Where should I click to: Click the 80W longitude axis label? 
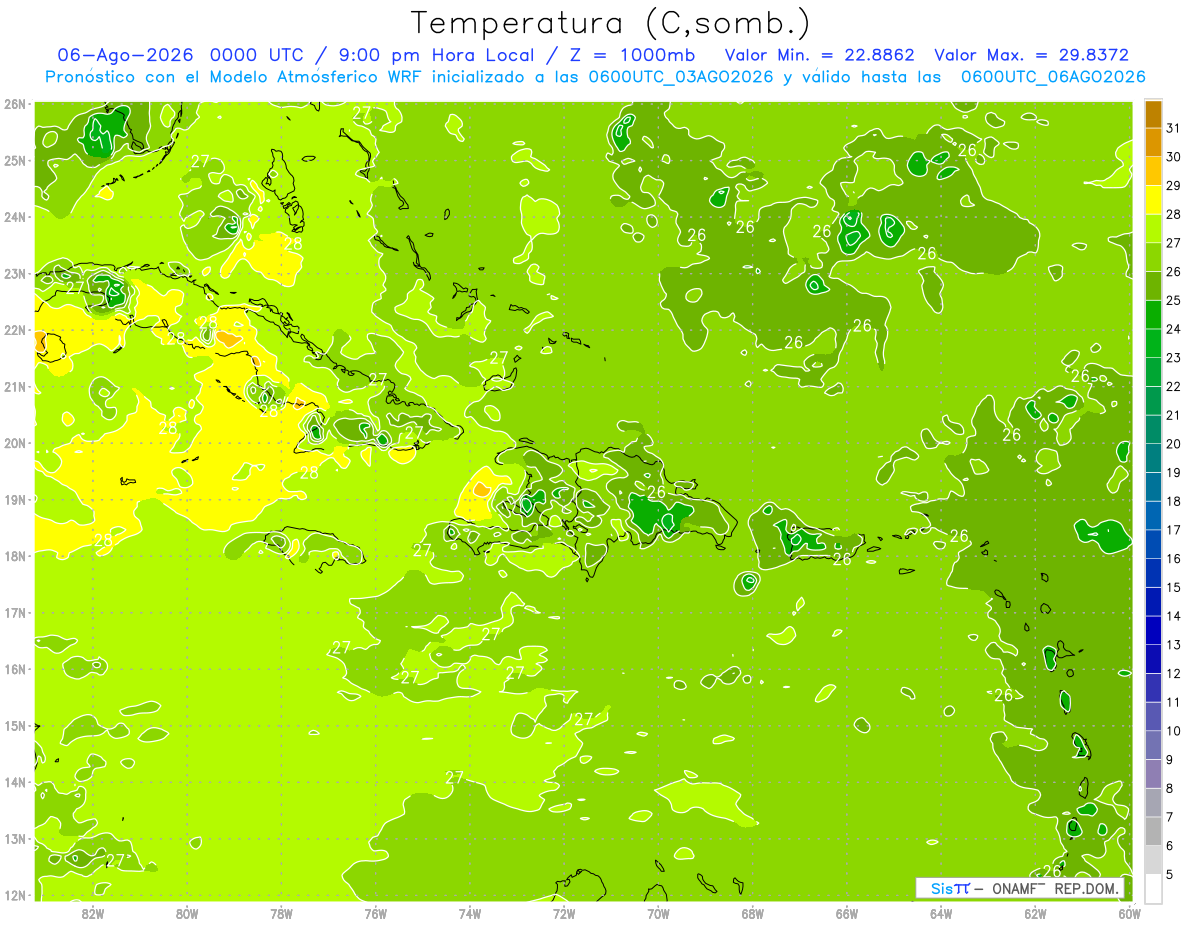187,913
